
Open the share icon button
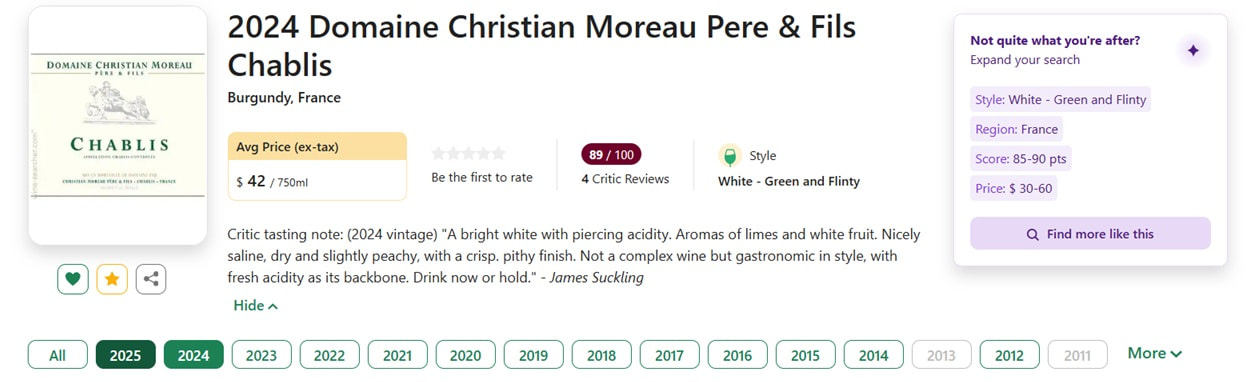pyautogui.click(x=150, y=279)
